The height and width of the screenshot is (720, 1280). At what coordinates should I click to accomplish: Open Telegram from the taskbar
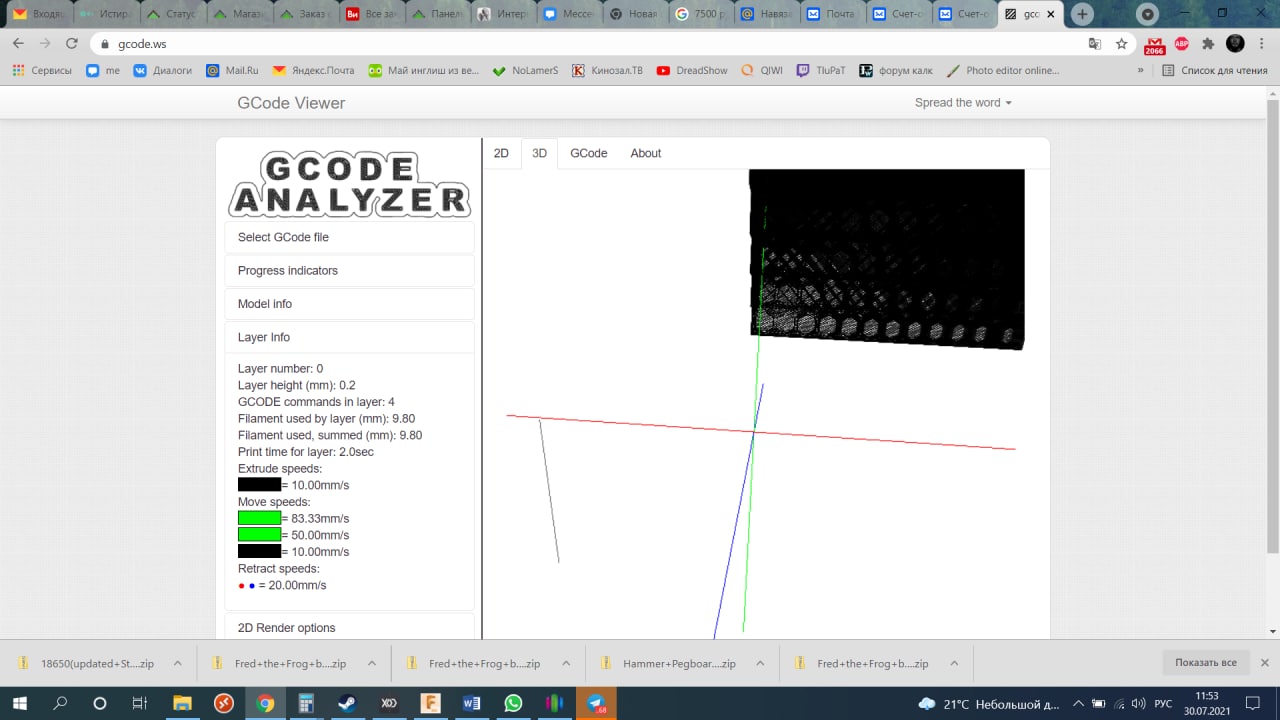(596, 703)
